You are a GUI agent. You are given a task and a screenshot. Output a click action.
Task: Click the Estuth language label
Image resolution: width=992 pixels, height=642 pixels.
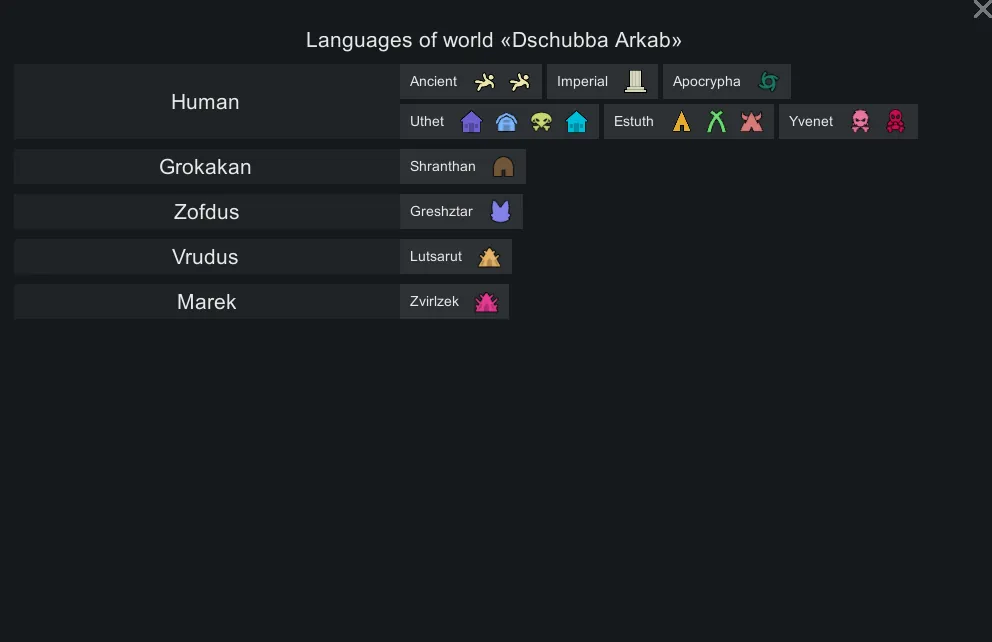[634, 122]
